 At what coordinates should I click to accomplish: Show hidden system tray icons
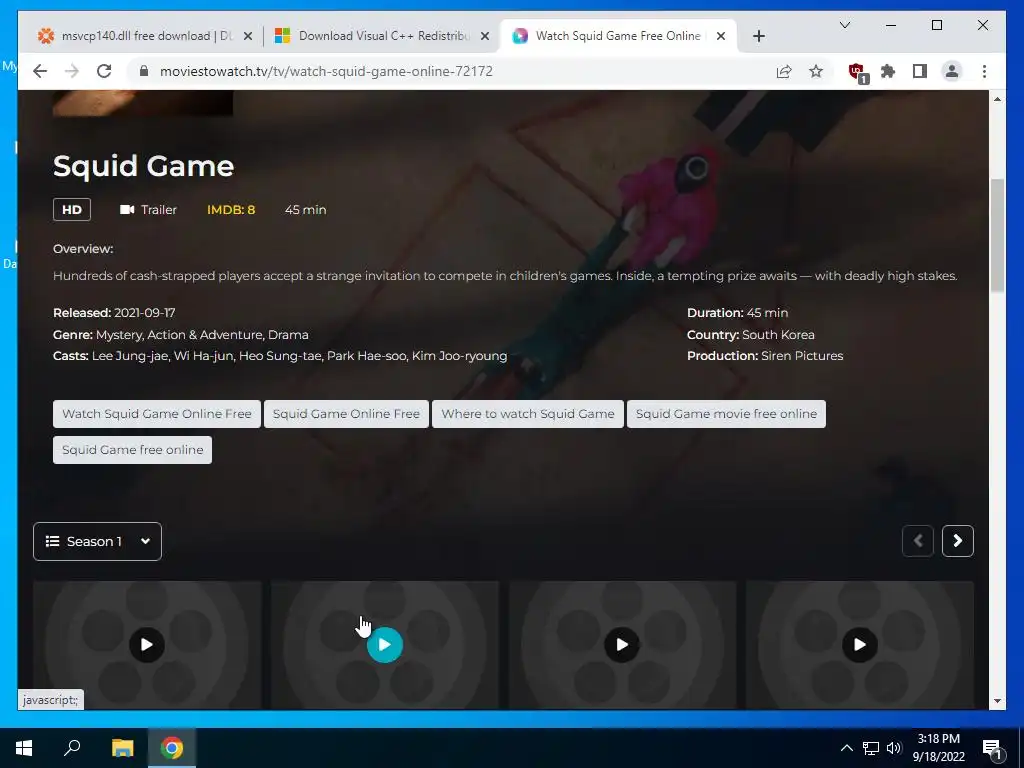coord(846,748)
